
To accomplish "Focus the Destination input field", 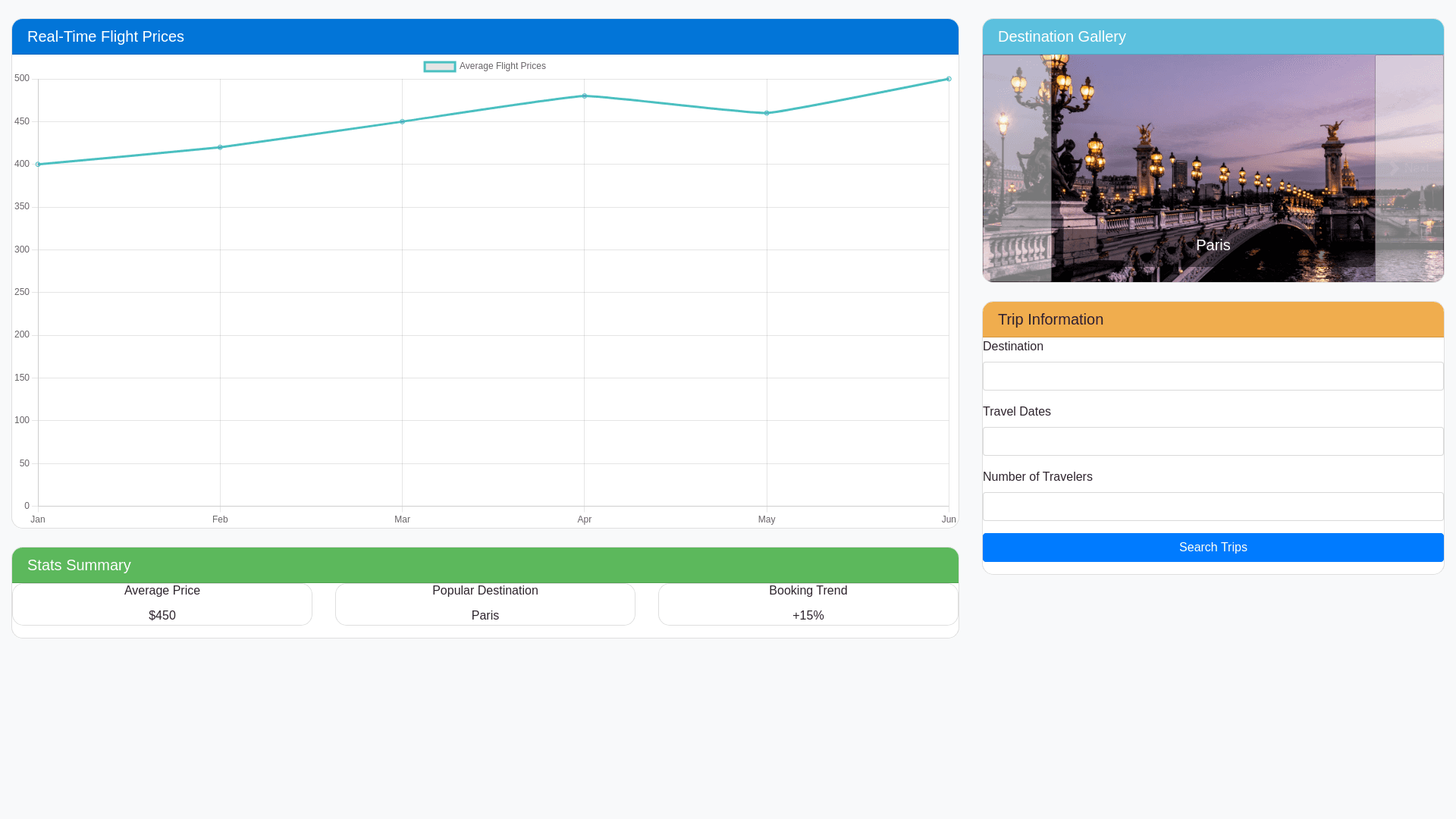I will click(x=1213, y=376).
